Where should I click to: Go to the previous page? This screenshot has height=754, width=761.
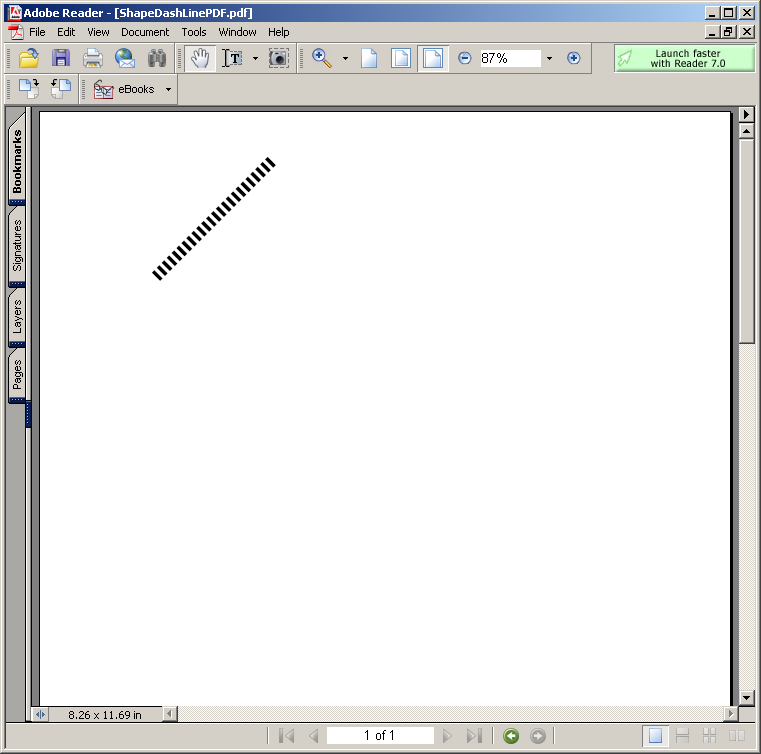[314, 736]
